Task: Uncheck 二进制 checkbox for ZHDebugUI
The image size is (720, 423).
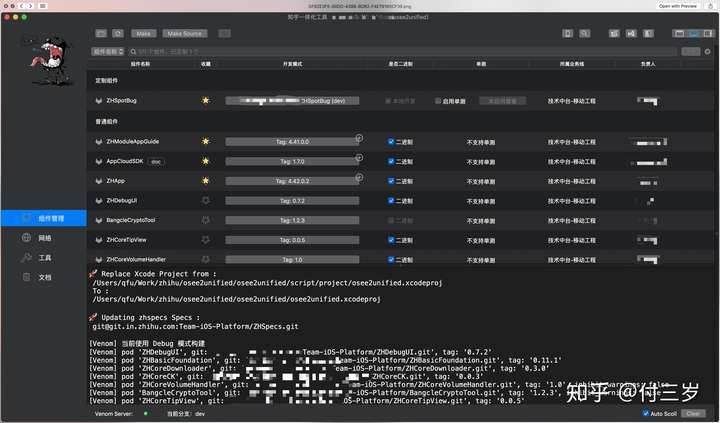Action: [391, 201]
